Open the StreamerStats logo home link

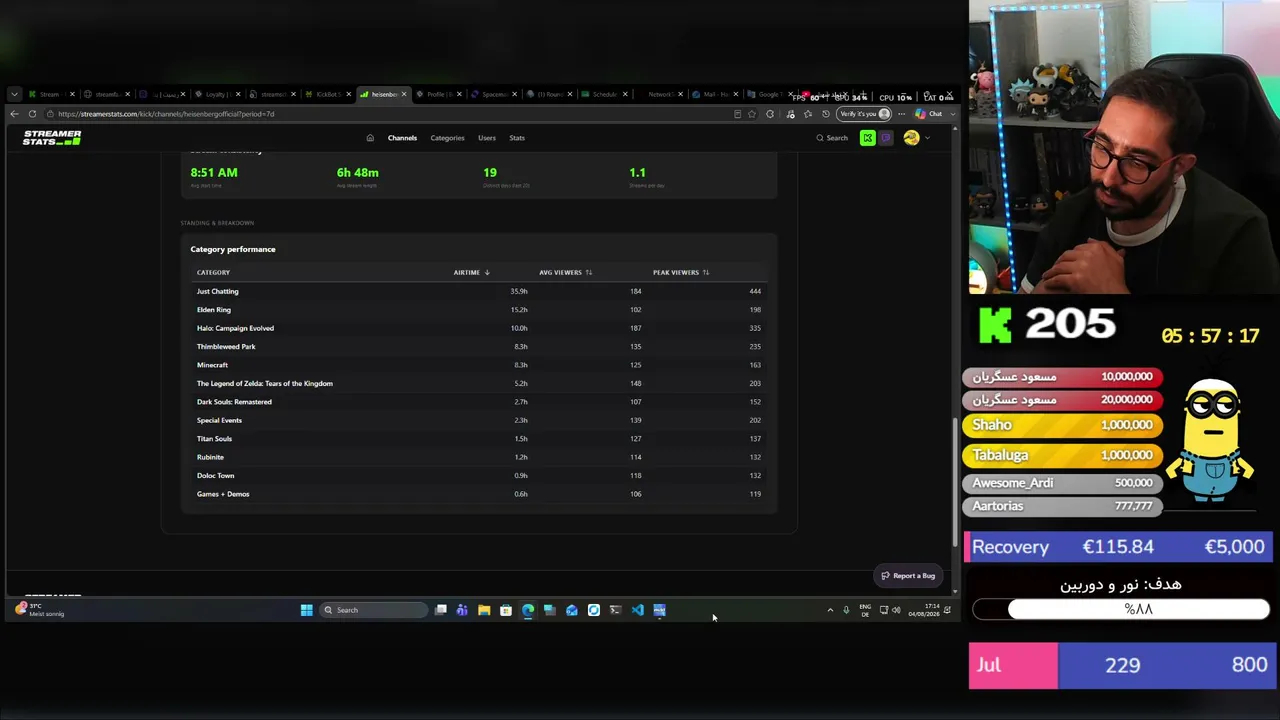point(52,138)
